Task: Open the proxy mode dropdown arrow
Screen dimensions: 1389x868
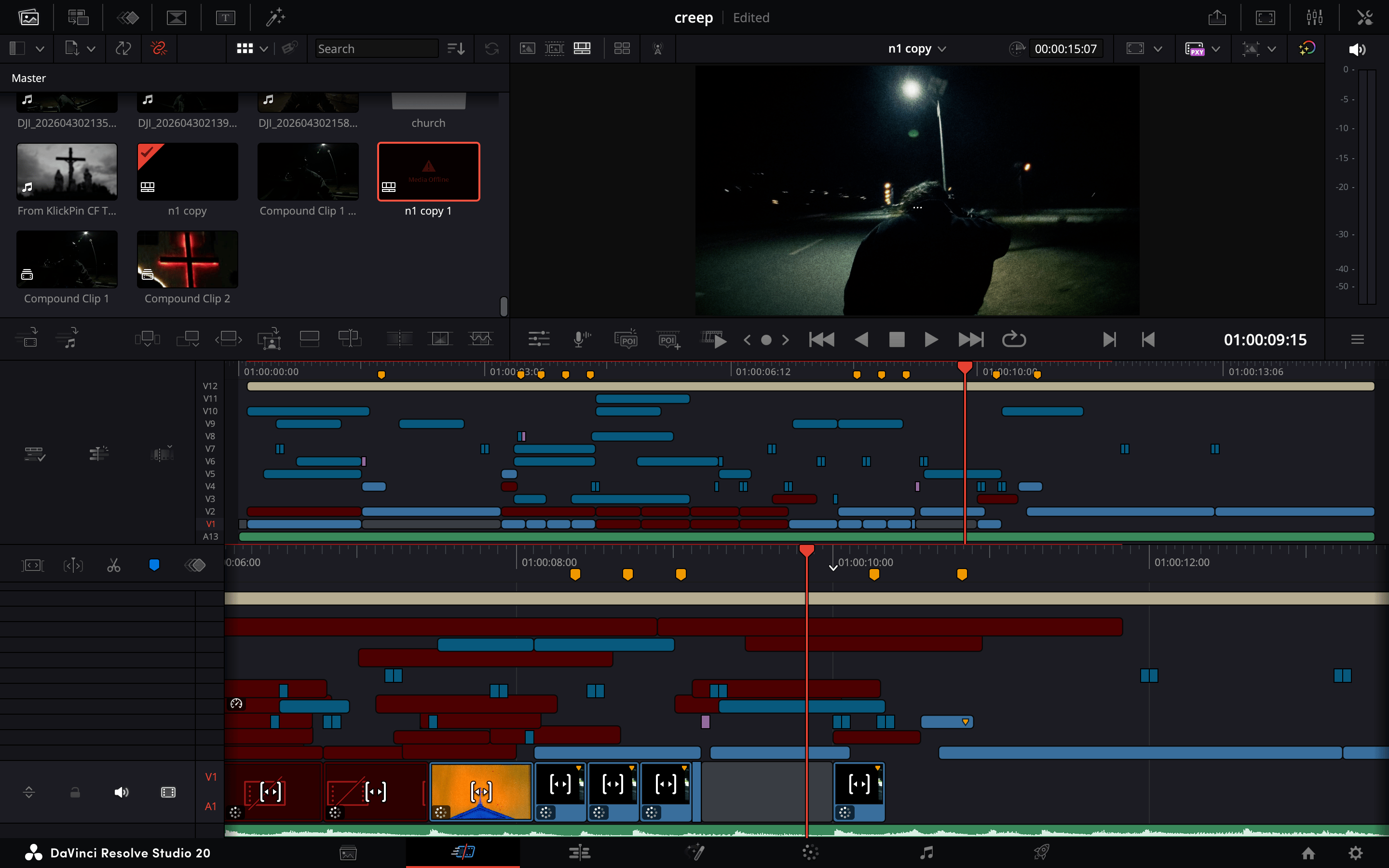Action: 1216,49
